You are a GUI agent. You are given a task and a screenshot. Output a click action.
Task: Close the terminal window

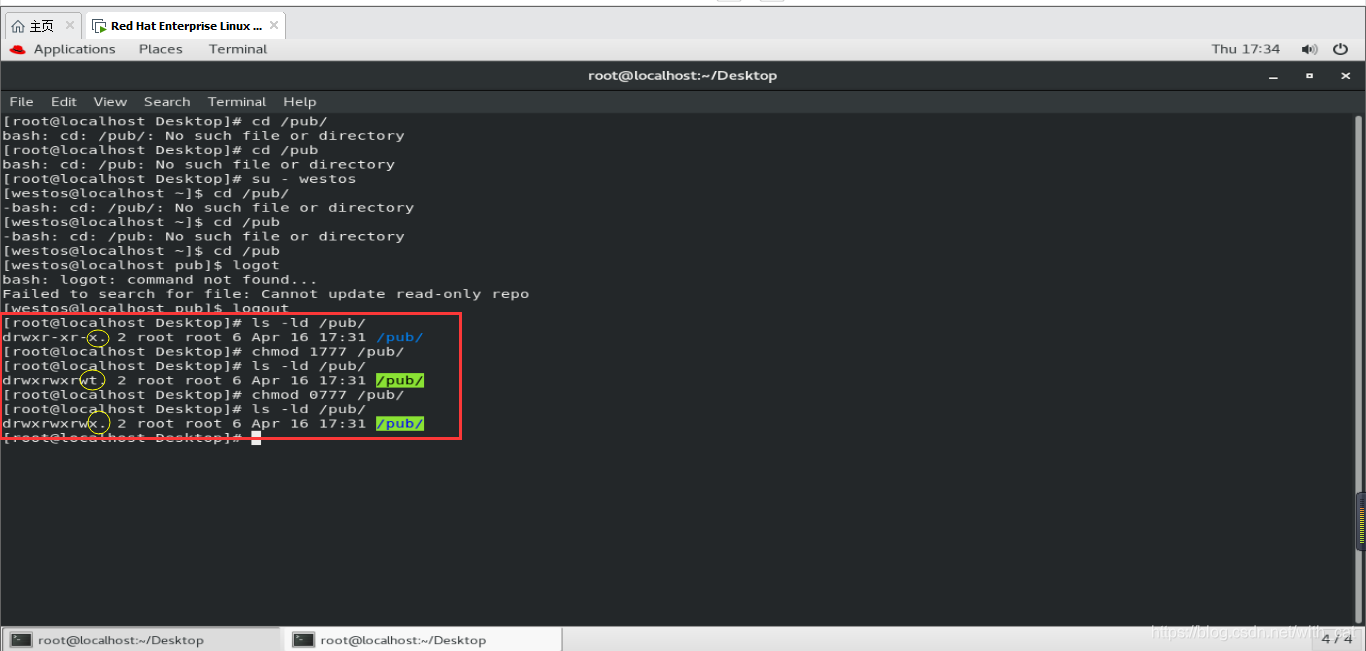tap(1343, 75)
